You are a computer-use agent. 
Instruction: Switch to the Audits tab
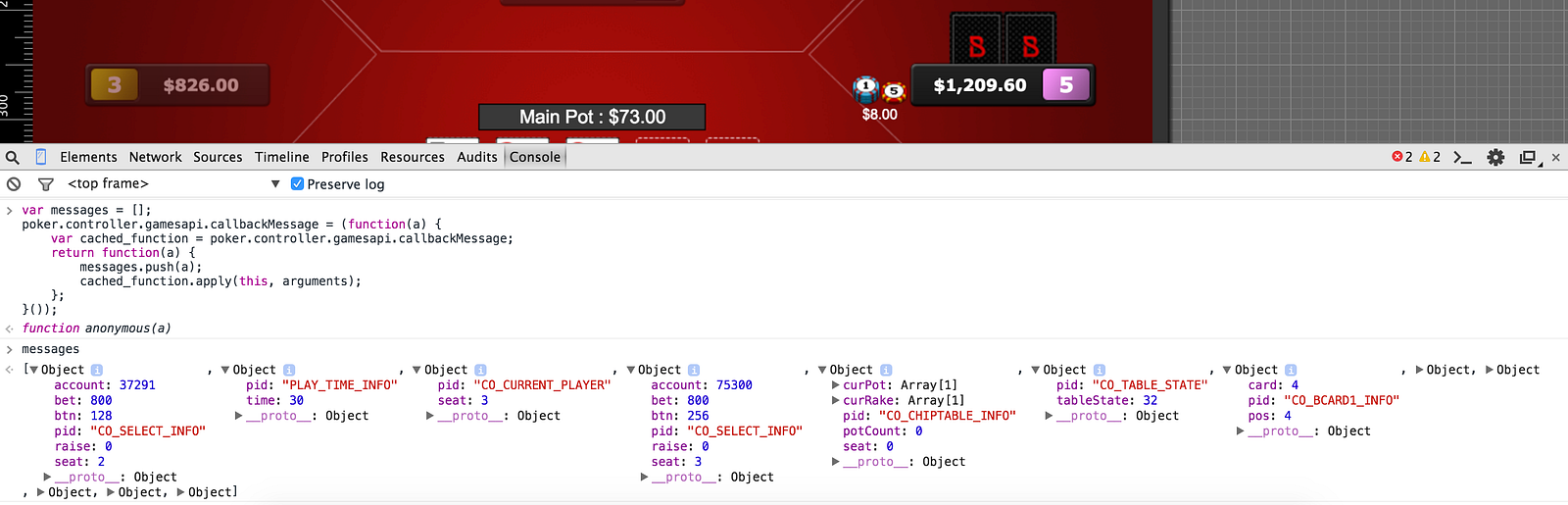[477, 157]
